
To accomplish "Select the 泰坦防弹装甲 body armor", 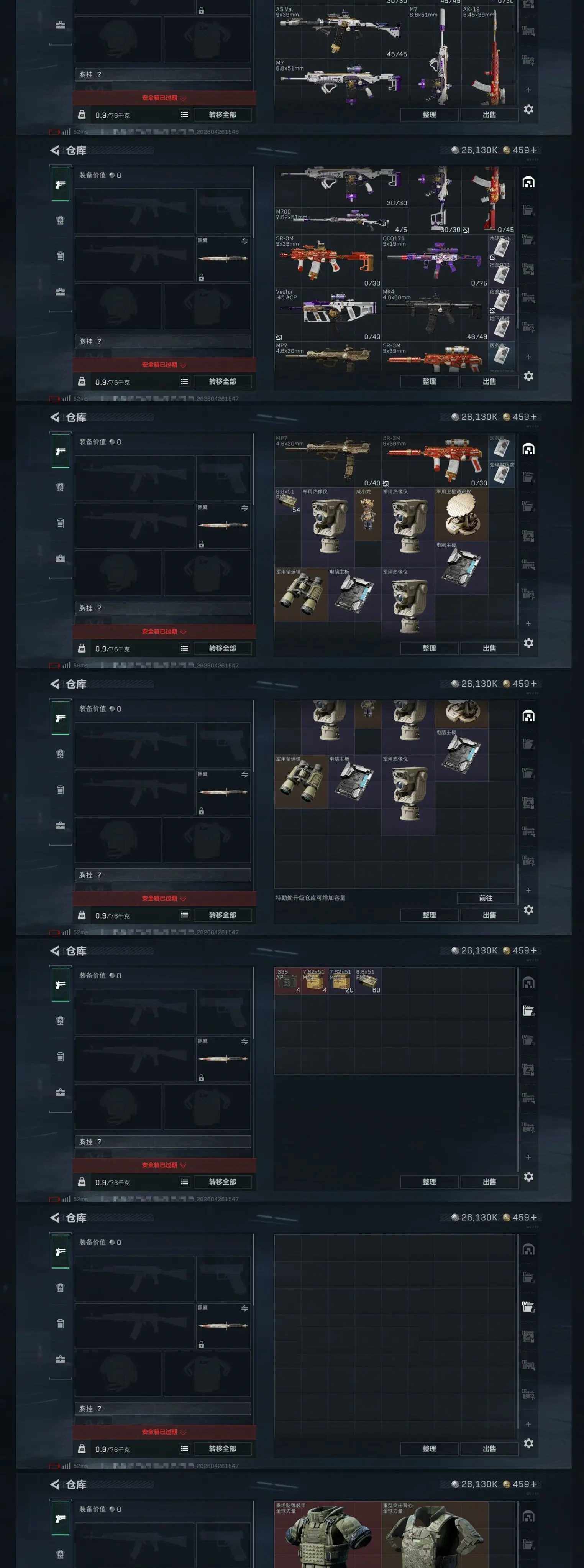I will [x=328, y=1534].
